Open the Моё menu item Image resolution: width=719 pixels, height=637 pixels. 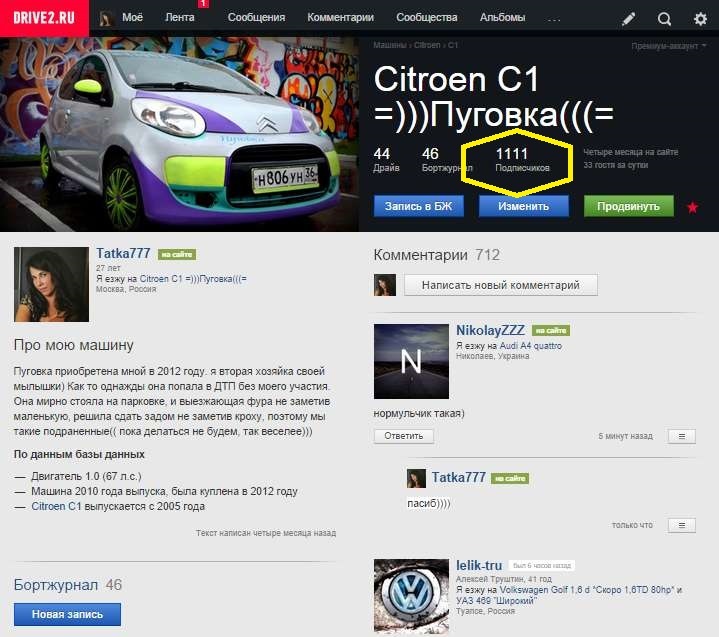pyautogui.click(x=132, y=17)
